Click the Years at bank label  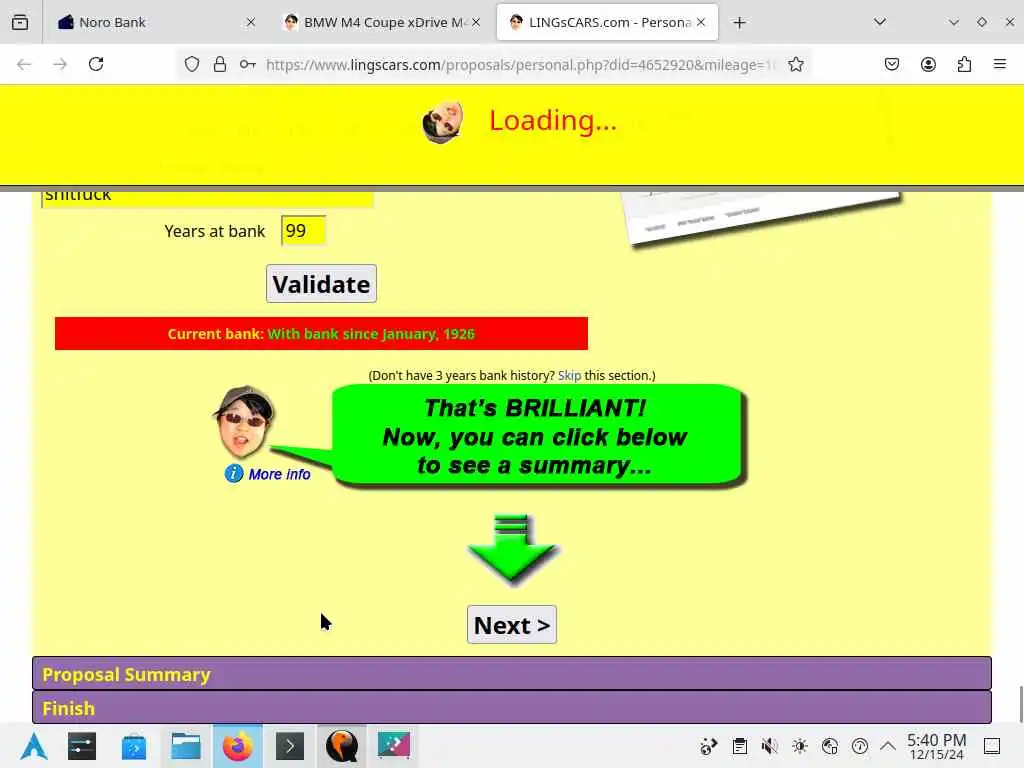pos(215,231)
